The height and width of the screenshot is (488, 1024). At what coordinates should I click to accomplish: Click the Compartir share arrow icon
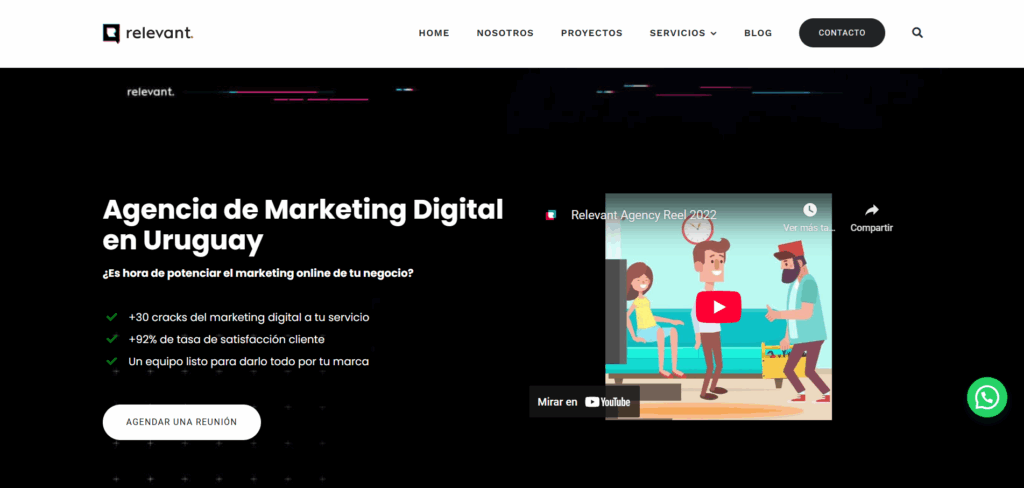(x=872, y=210)
